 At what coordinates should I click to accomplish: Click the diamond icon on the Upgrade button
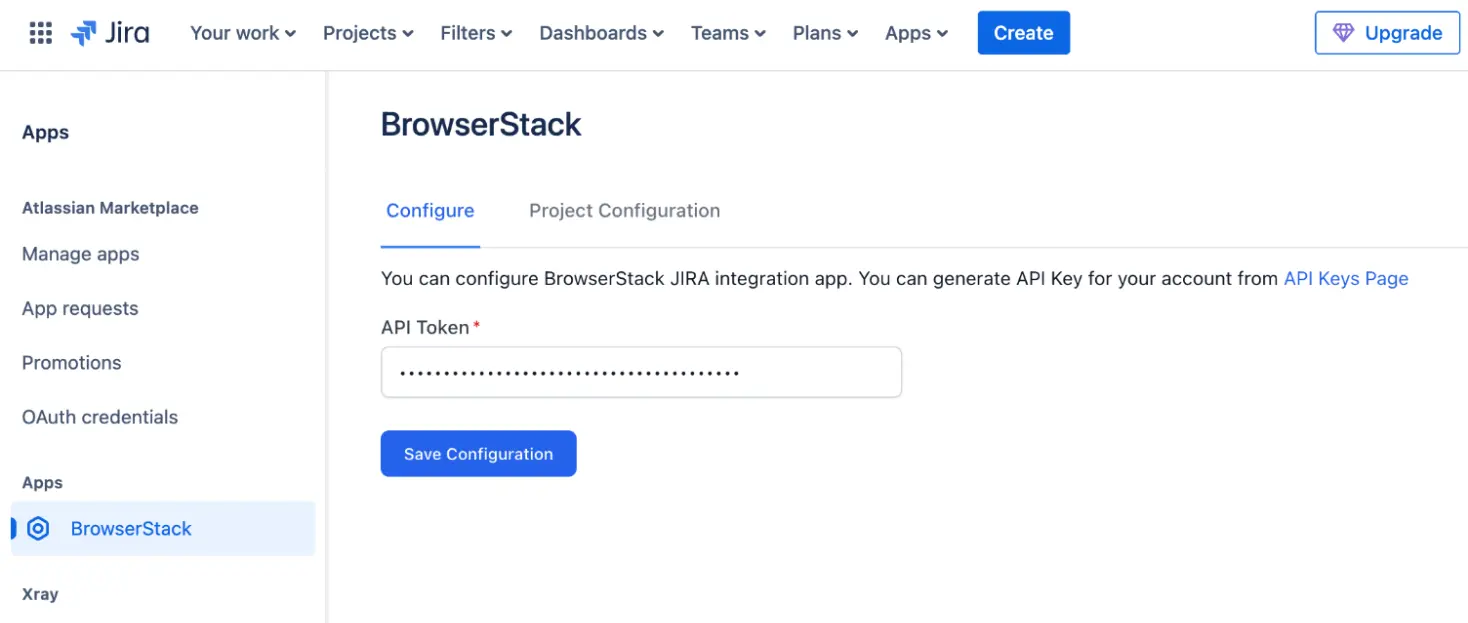1344,32
